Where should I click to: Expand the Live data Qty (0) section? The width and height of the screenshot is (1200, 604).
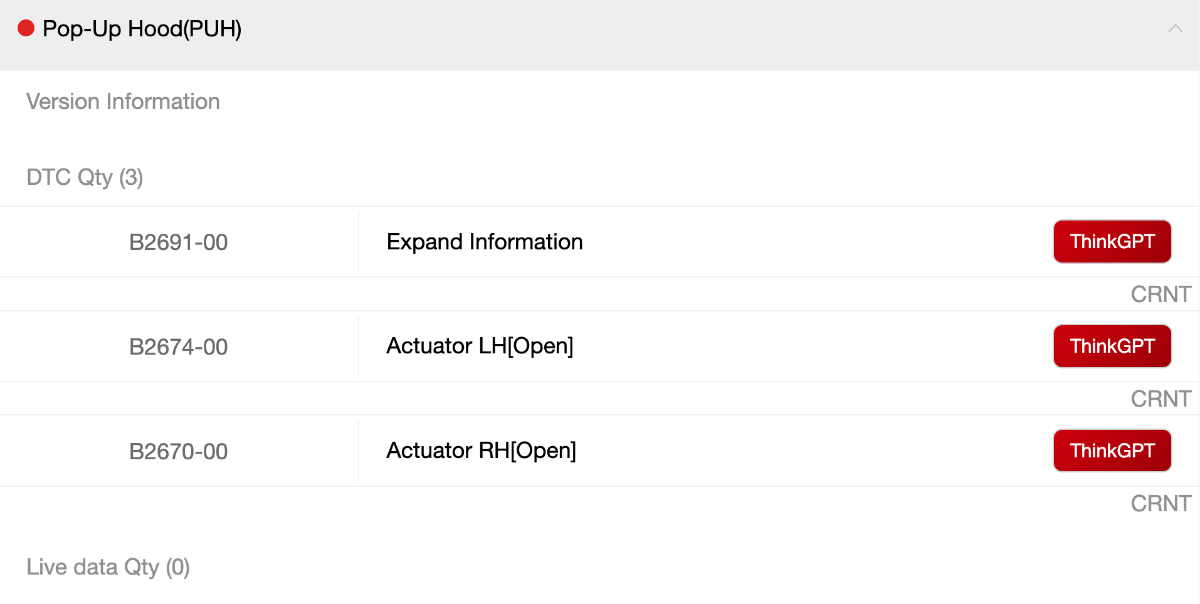(x=108, y=567)
